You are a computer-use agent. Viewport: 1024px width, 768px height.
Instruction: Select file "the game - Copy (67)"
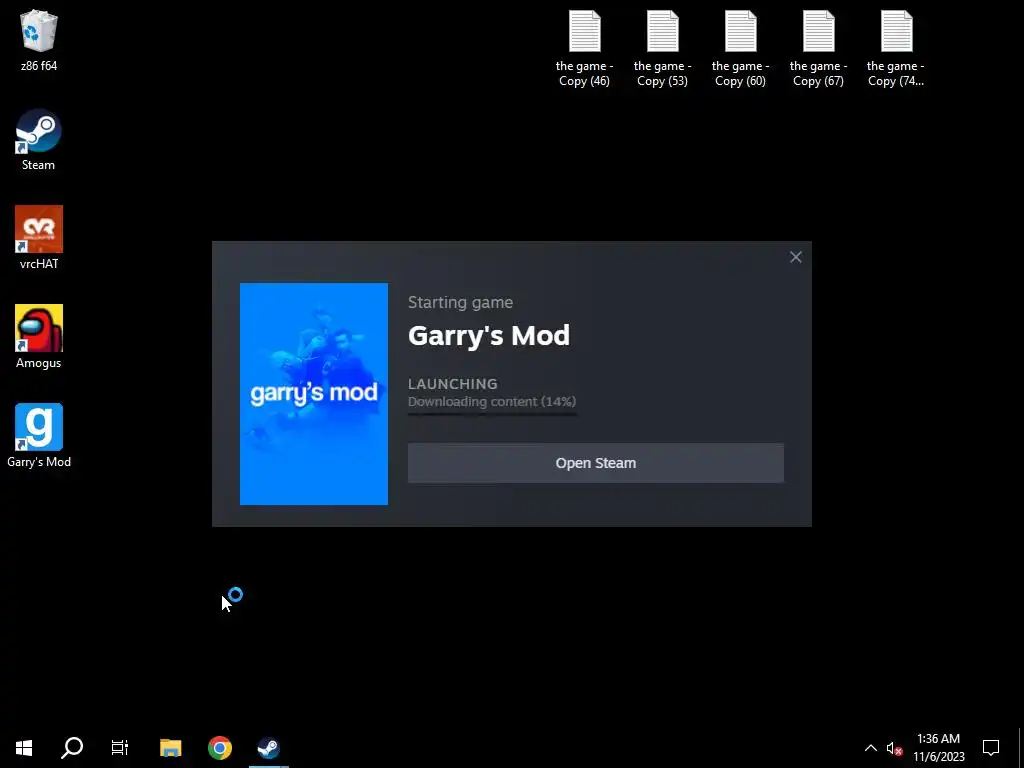[818, 49]
